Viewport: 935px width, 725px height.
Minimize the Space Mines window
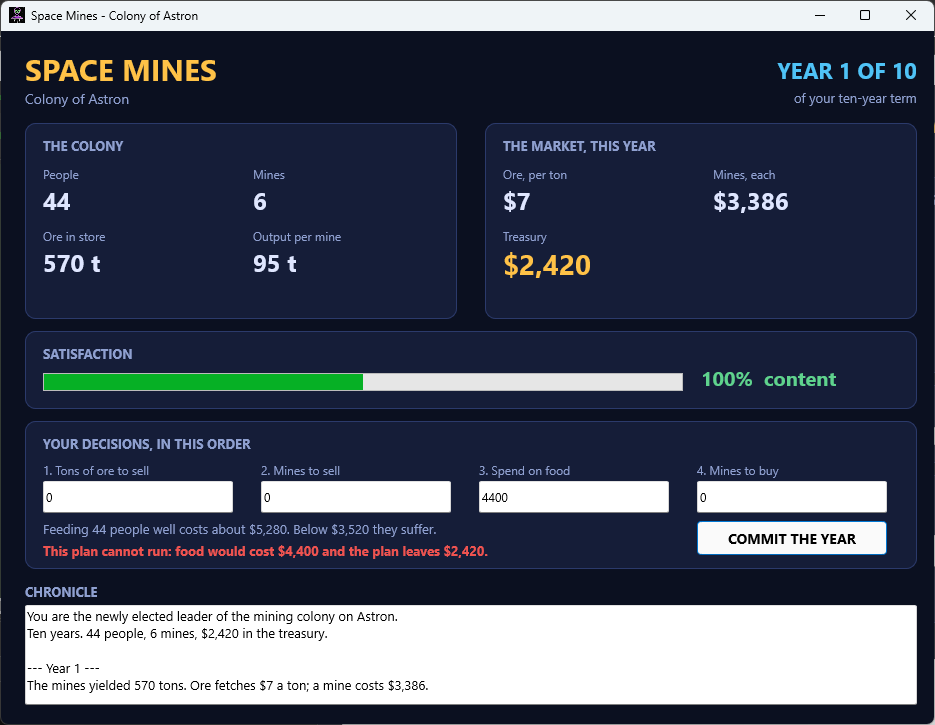coord(820,16)
